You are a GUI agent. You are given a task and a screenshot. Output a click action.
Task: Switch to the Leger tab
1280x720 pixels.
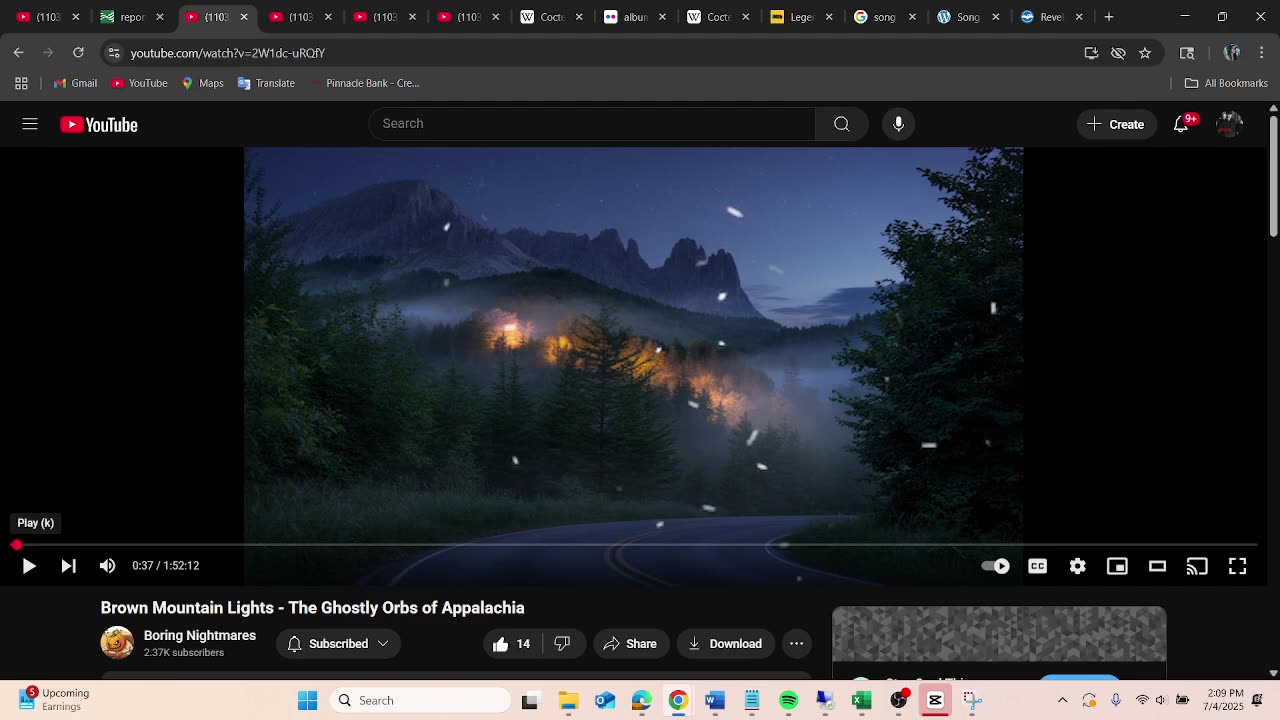tap(802, 17)
